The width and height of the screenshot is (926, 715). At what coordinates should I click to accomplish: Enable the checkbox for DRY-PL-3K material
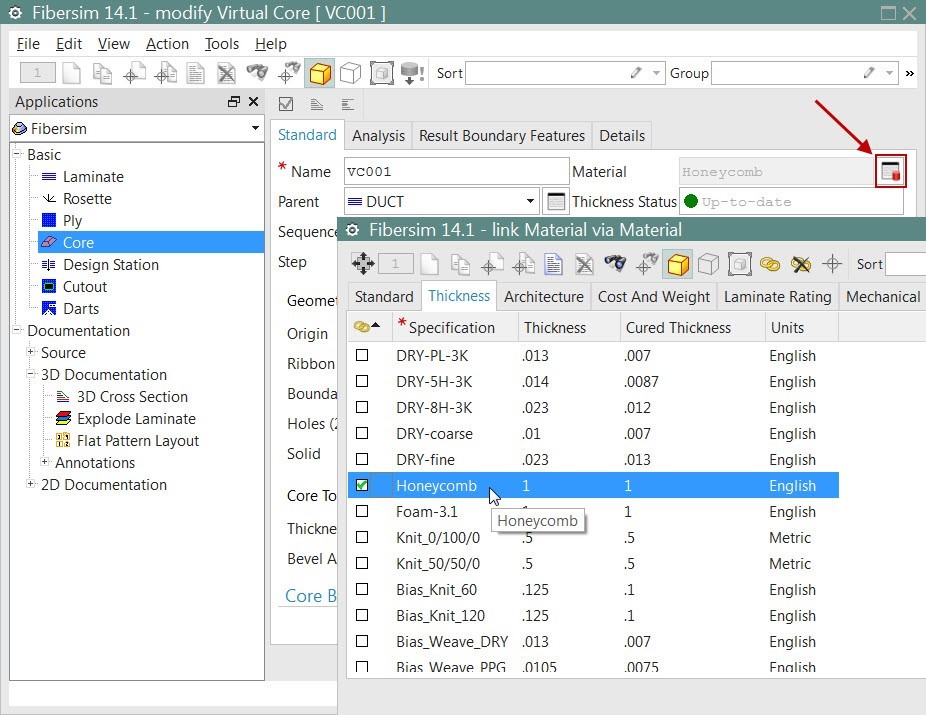pyautogui.click(x=362, y=355)
